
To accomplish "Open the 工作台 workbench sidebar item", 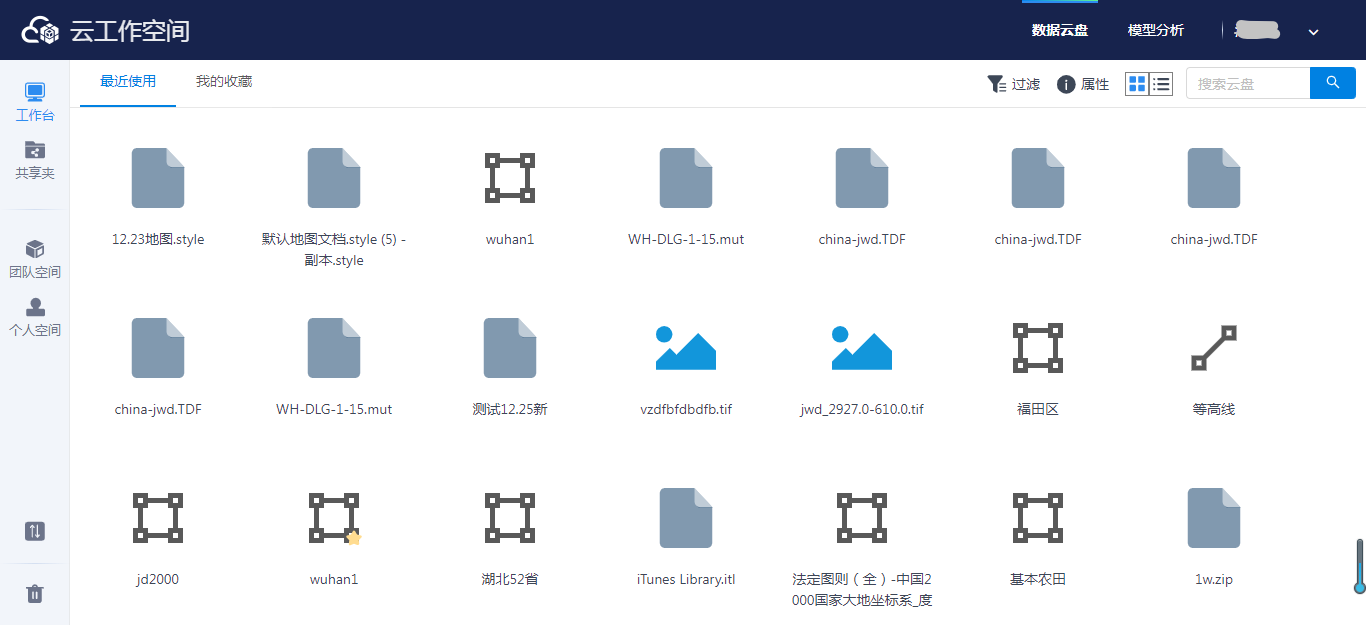I will 35,103.
